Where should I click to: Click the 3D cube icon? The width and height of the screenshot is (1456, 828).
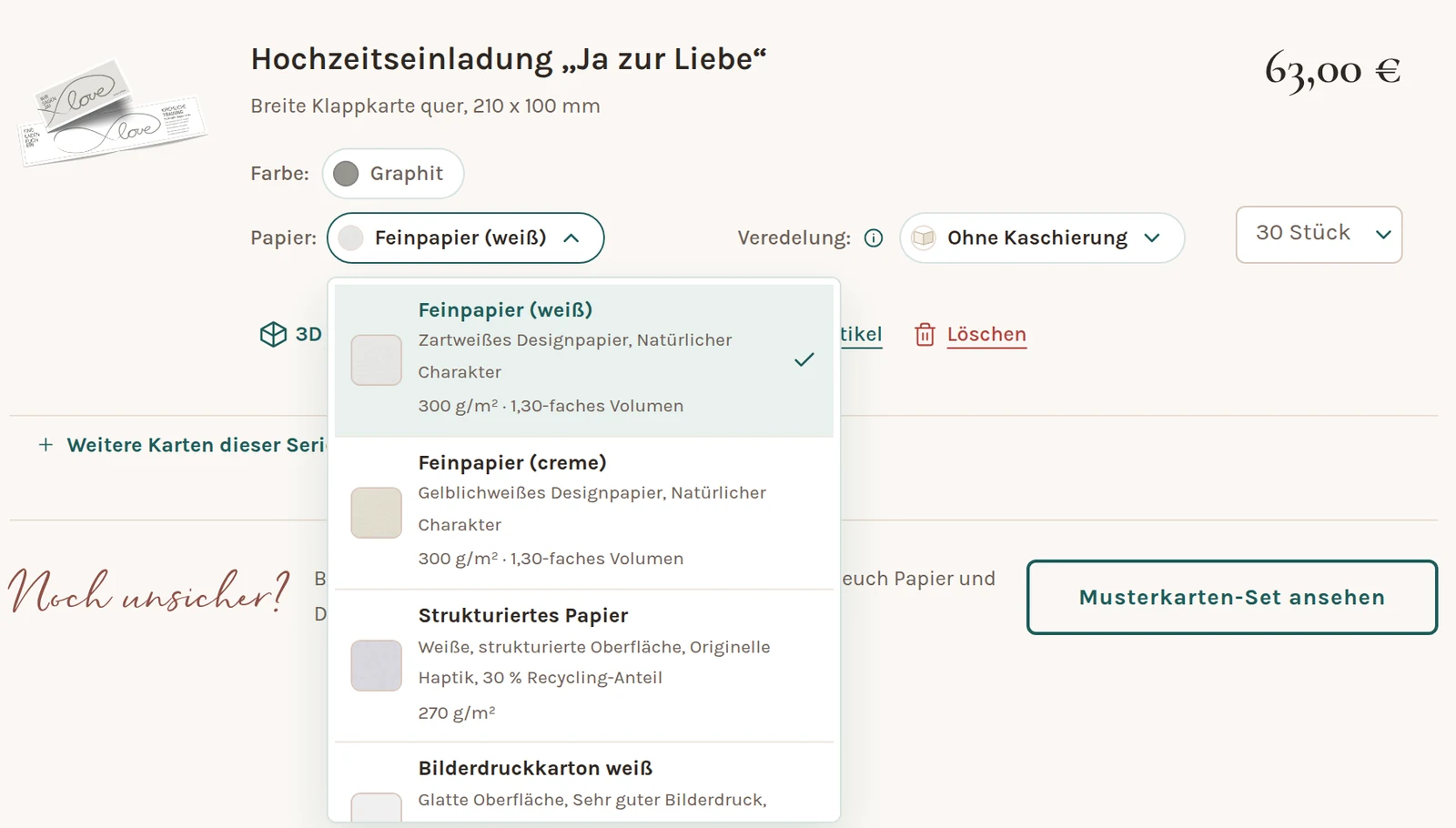click(273, 334)
